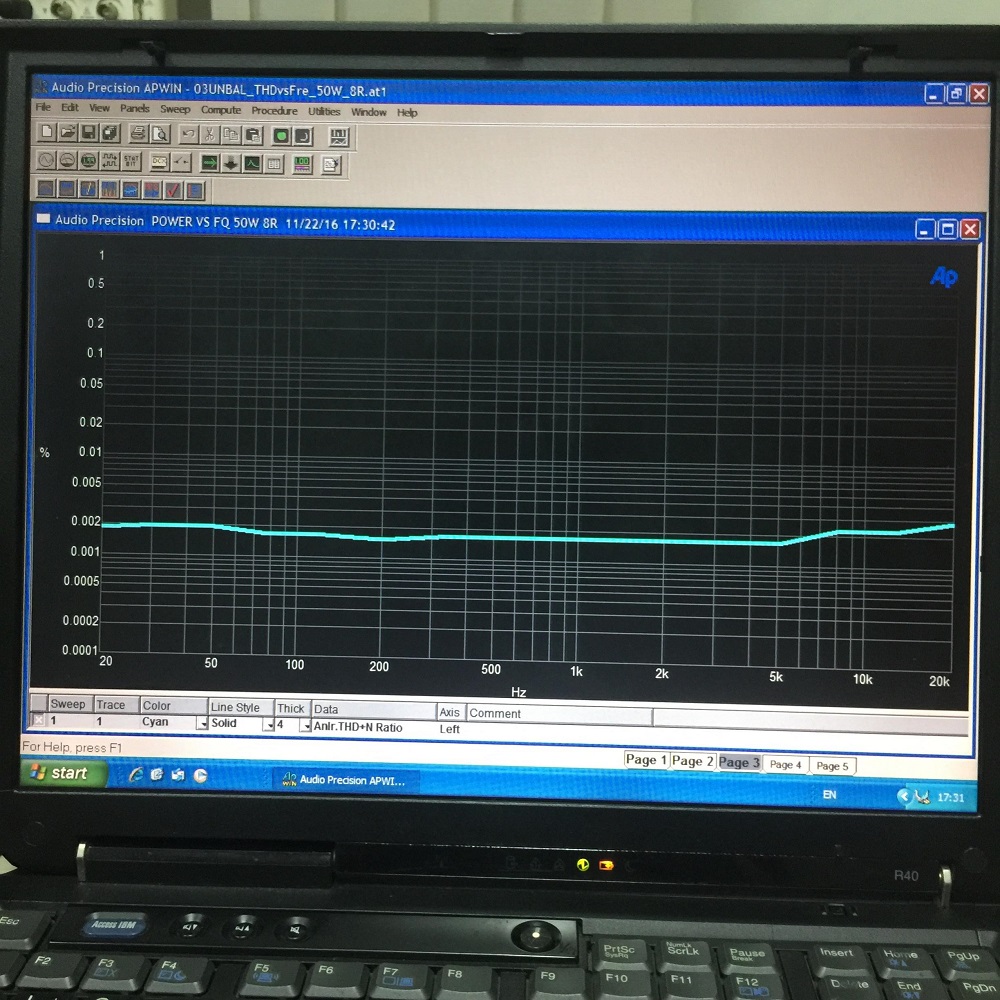Open the DCX panel icon
The image size is (1000, 1000).
click(159, 162)
